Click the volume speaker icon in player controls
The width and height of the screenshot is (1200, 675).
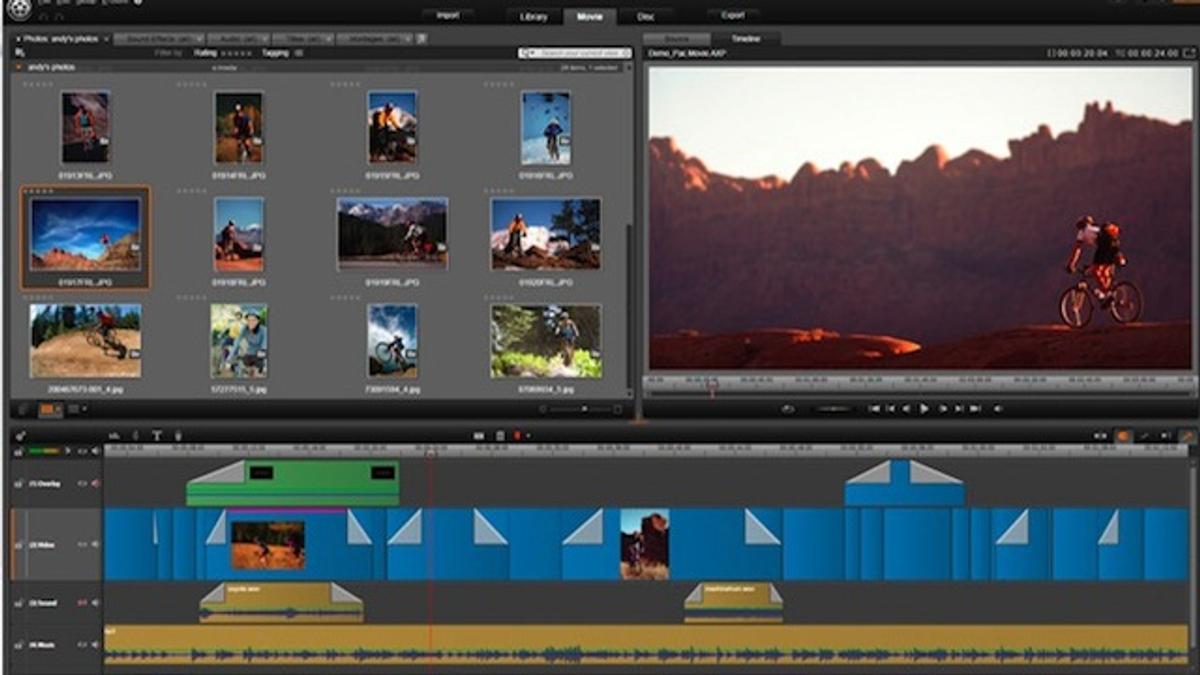pyautogui.click(x=997, y=408)
